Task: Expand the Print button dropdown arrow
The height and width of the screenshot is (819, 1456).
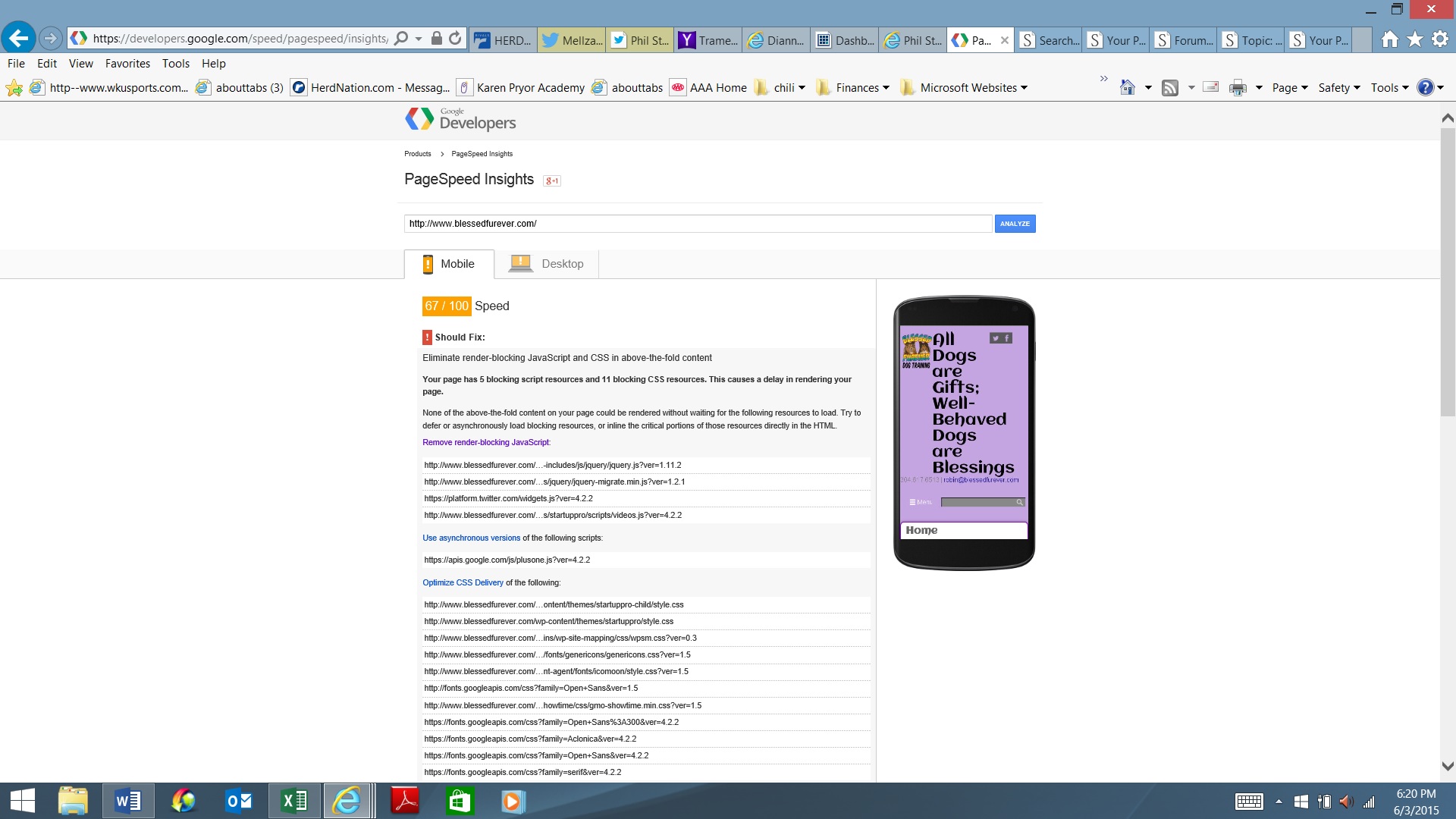Action: (1259, 88)
